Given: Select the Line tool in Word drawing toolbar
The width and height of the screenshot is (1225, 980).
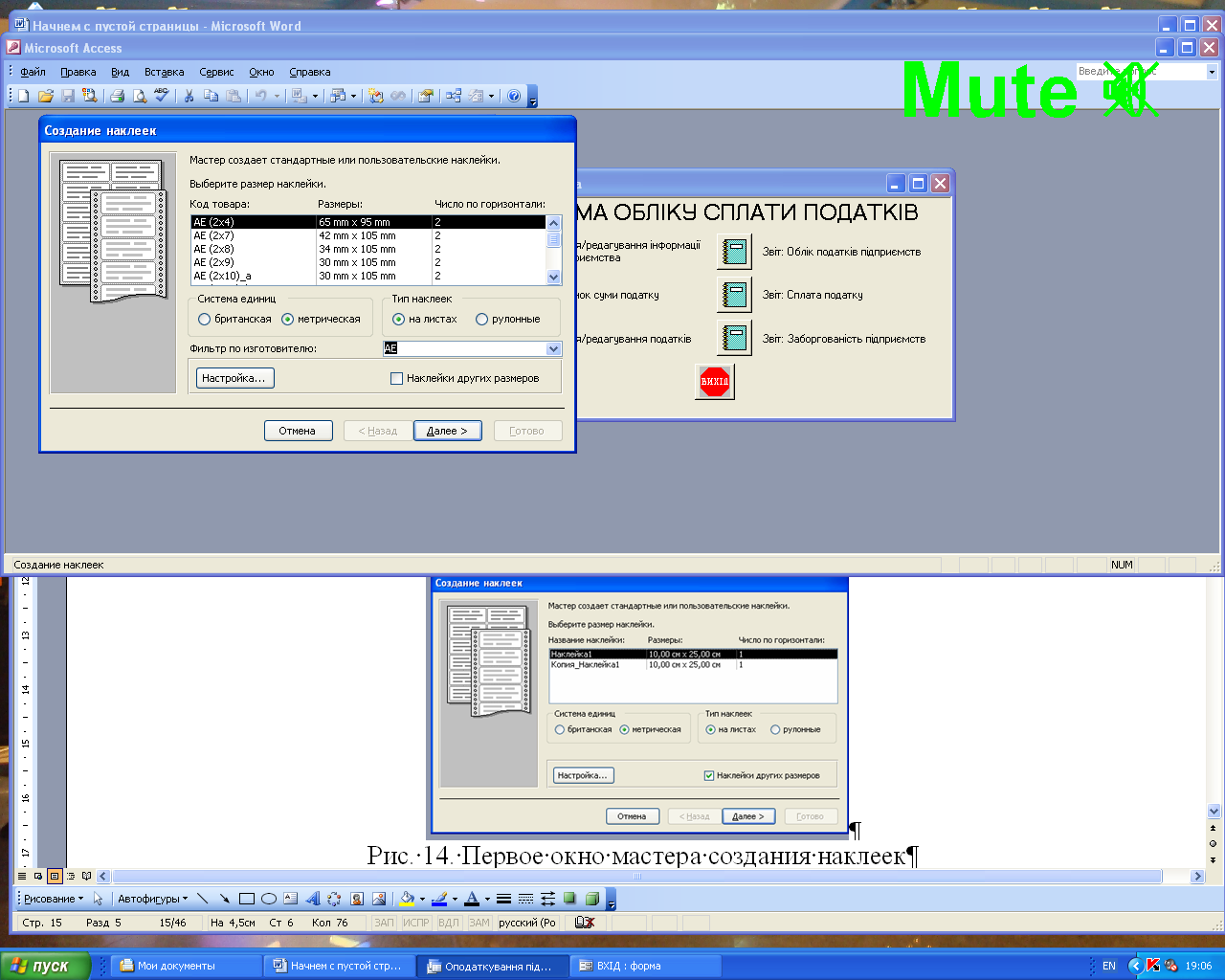Looking at the screenshot, I should coord(203,899).
